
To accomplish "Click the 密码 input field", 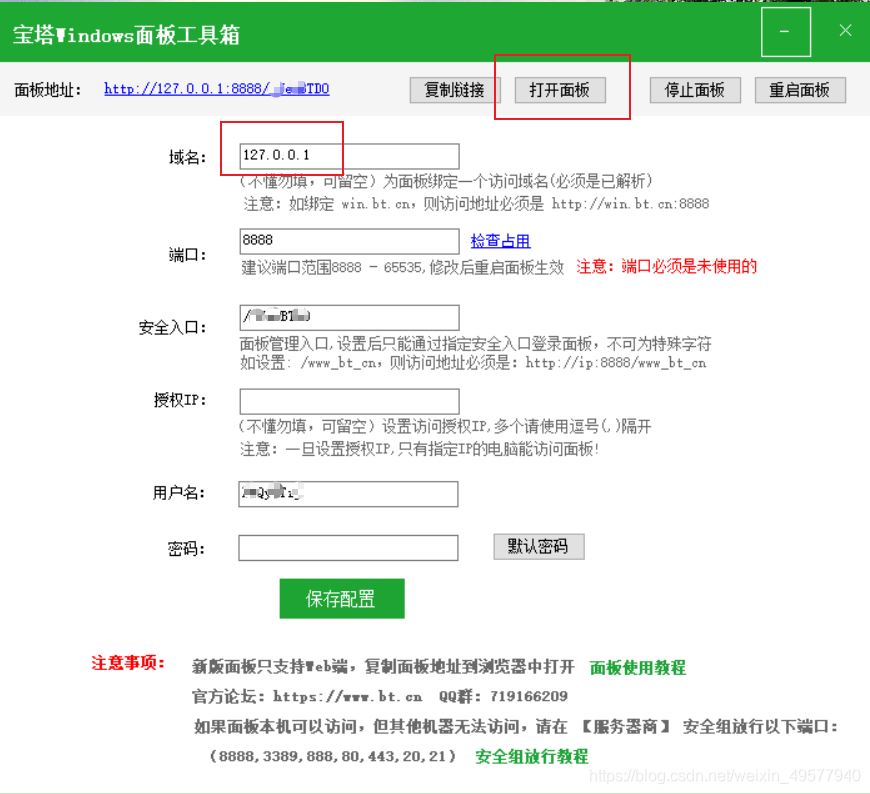I will pyautogui.click(x=348, y=548).
